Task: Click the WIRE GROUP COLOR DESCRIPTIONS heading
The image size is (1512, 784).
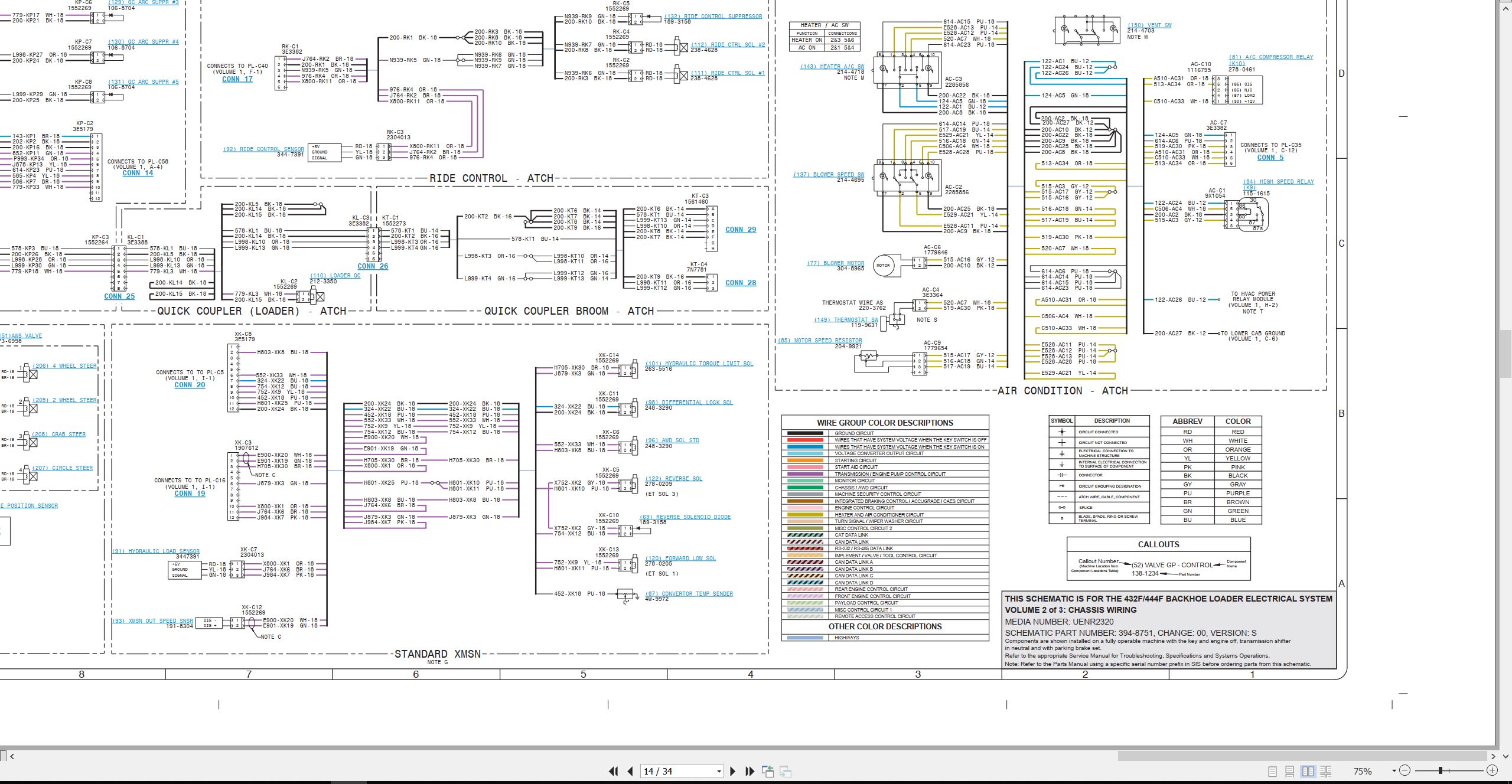Action: coord(885,423)
